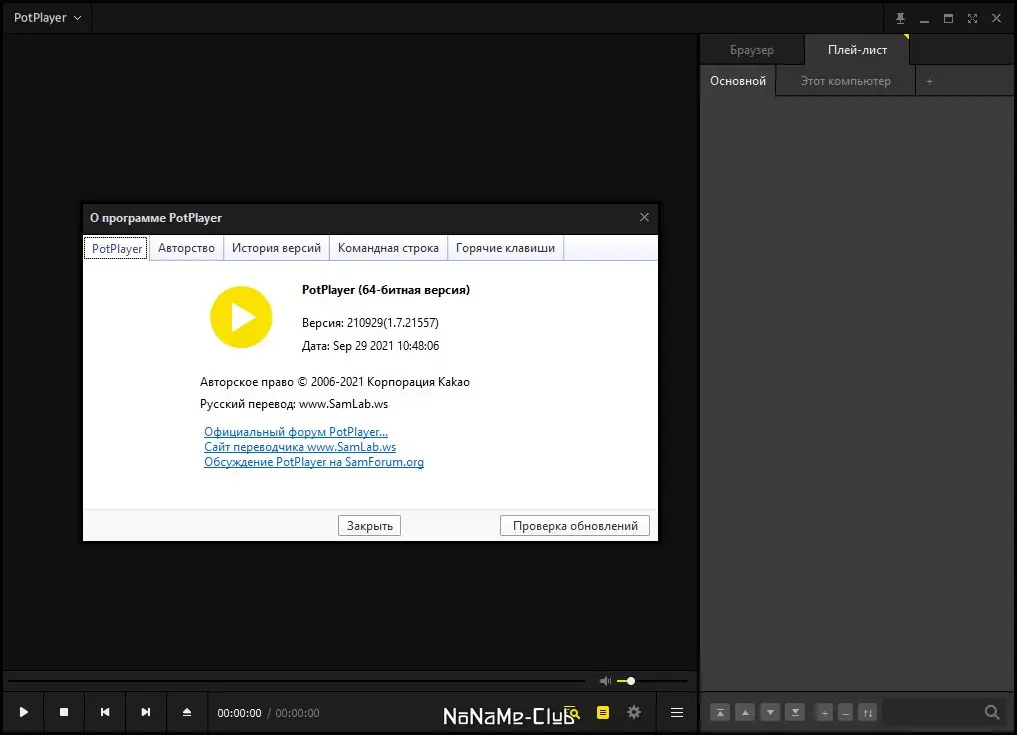Close the О программе PotPlayer dialog
The height and width of the screenshot is (735, 1017).
click(644, 217)
